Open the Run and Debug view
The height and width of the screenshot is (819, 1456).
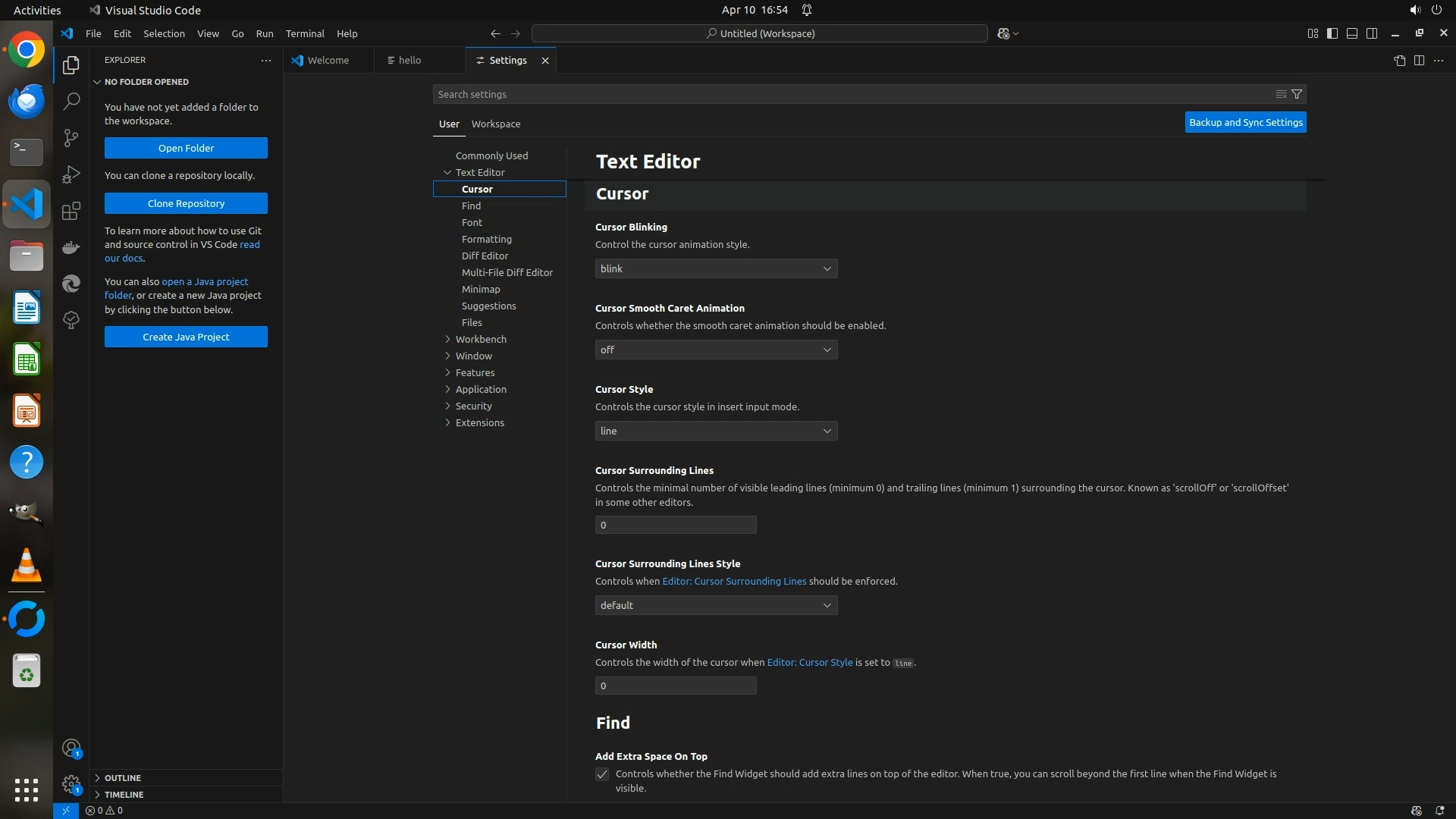pos(71,174)
